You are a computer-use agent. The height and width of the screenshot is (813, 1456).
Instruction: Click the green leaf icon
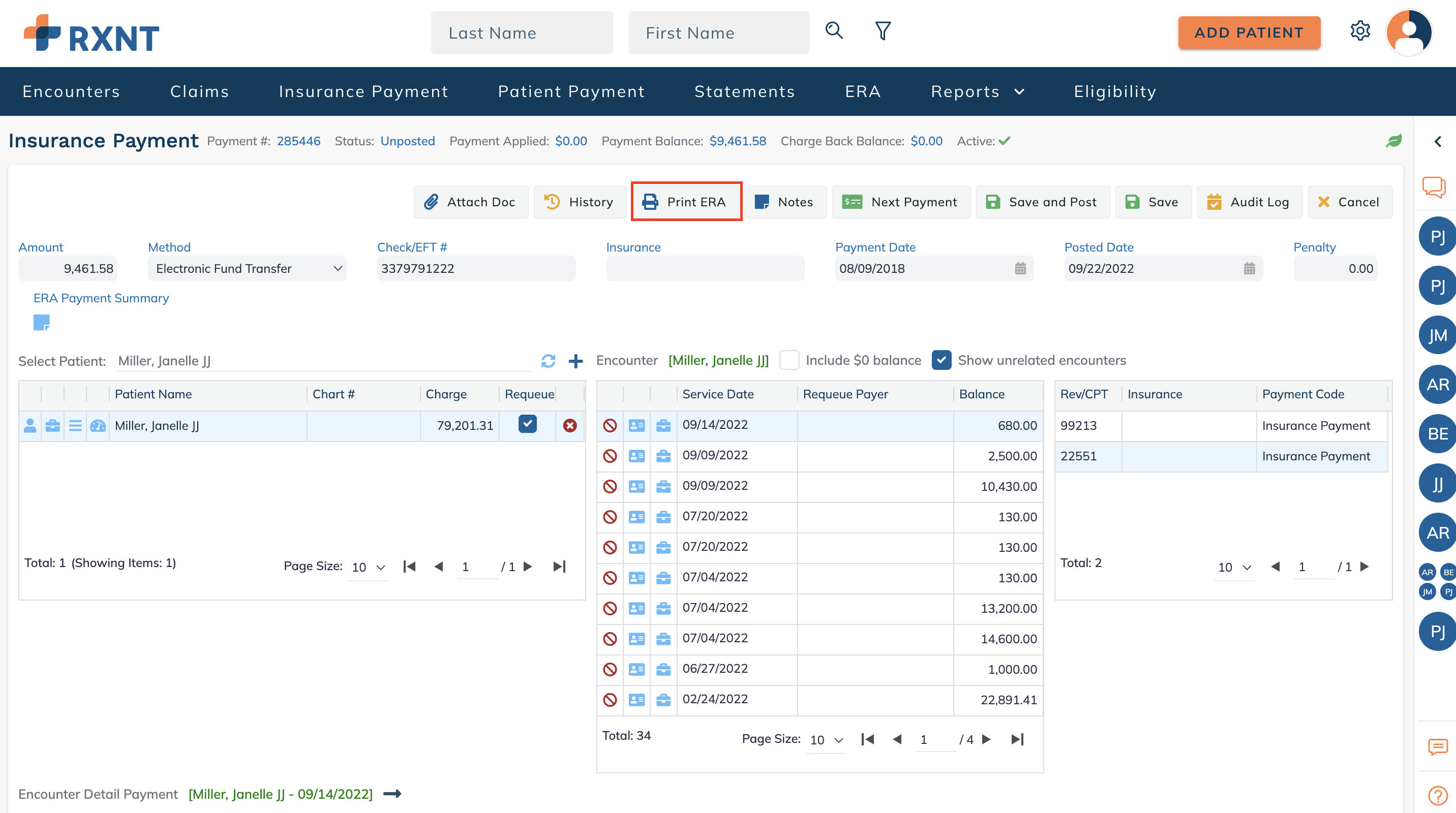point(1394,141)
